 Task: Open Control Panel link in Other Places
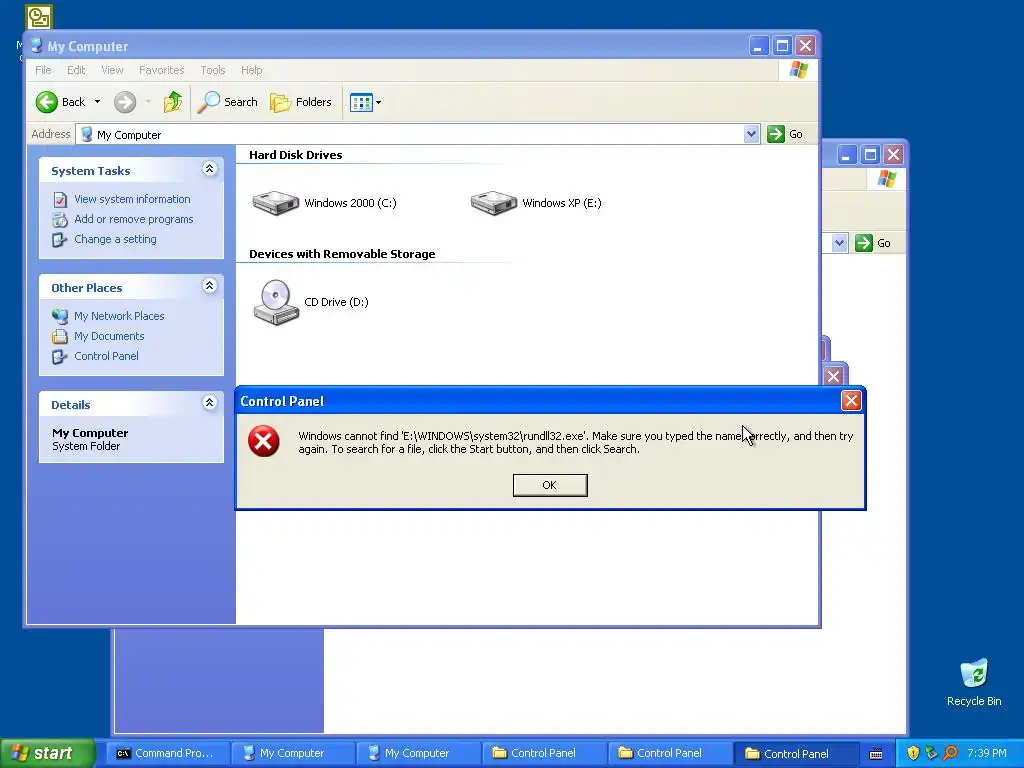(106, 356)
